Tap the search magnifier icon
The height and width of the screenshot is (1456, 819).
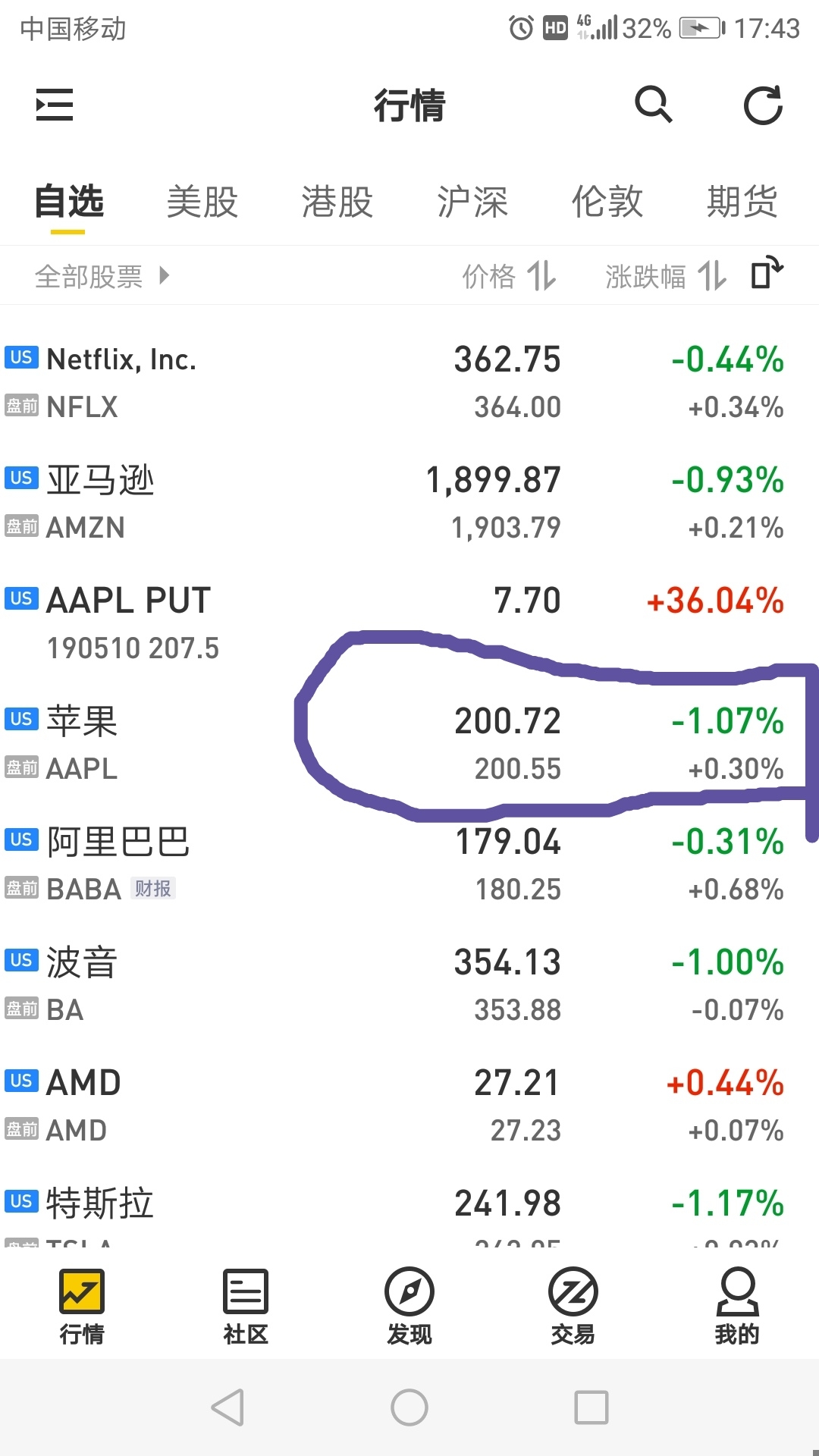[654, 105]
